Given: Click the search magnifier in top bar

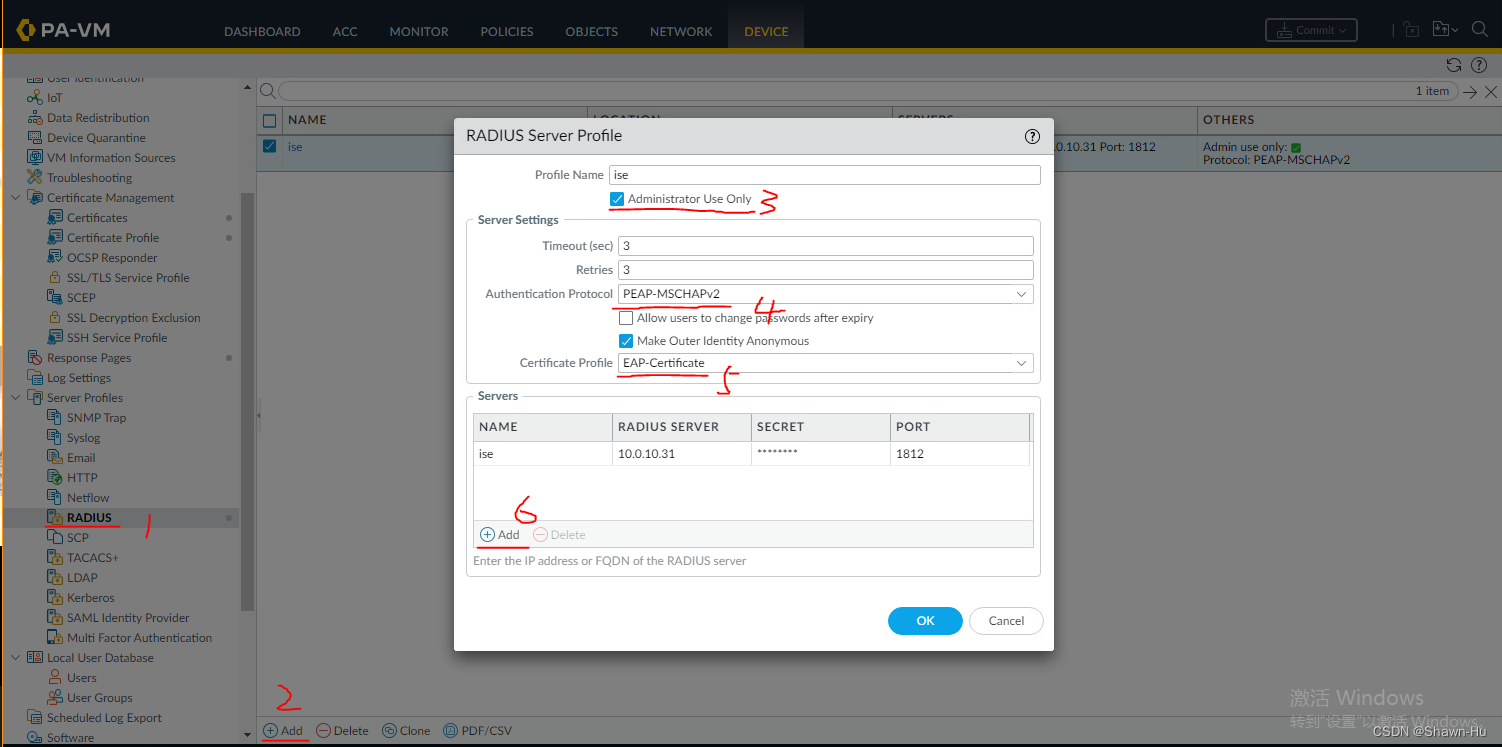Looking at the screenshot, I should [x=1480, y=30].
